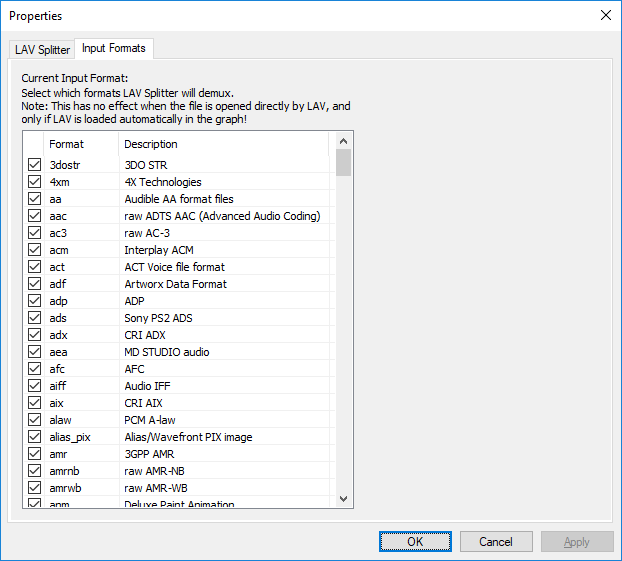Click the Format column header
This screenshot has height=561, width=622.
(81, 144)
